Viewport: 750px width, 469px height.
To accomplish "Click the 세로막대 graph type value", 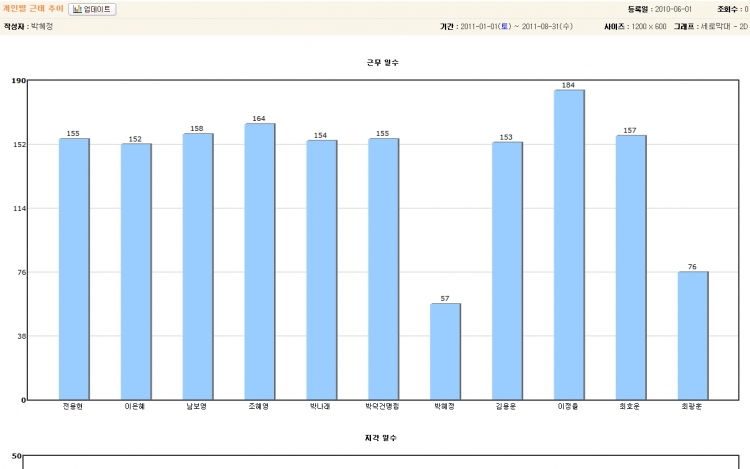I will click(724, 26).
